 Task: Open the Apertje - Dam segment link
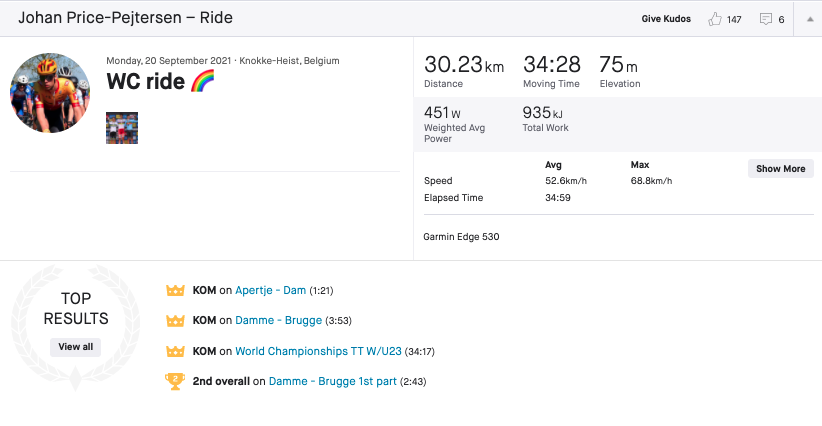click(x=270, y=290)
